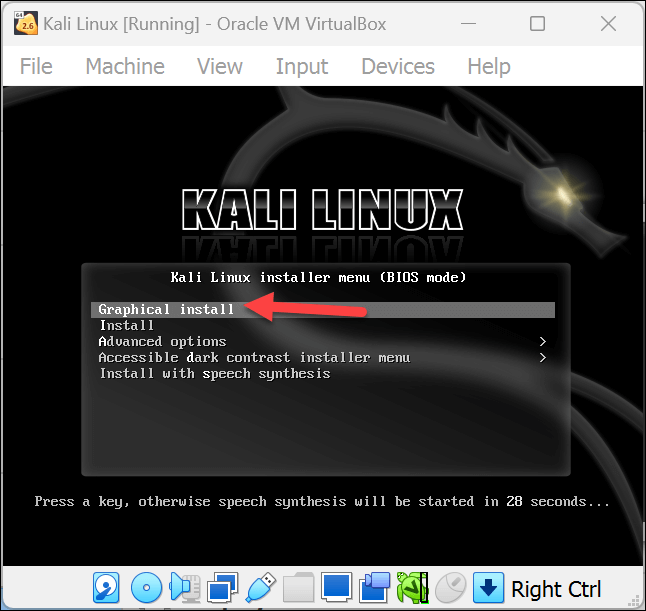646x611 pixels.
Task: Open the Help menu
Action: (x=489, y=66)
